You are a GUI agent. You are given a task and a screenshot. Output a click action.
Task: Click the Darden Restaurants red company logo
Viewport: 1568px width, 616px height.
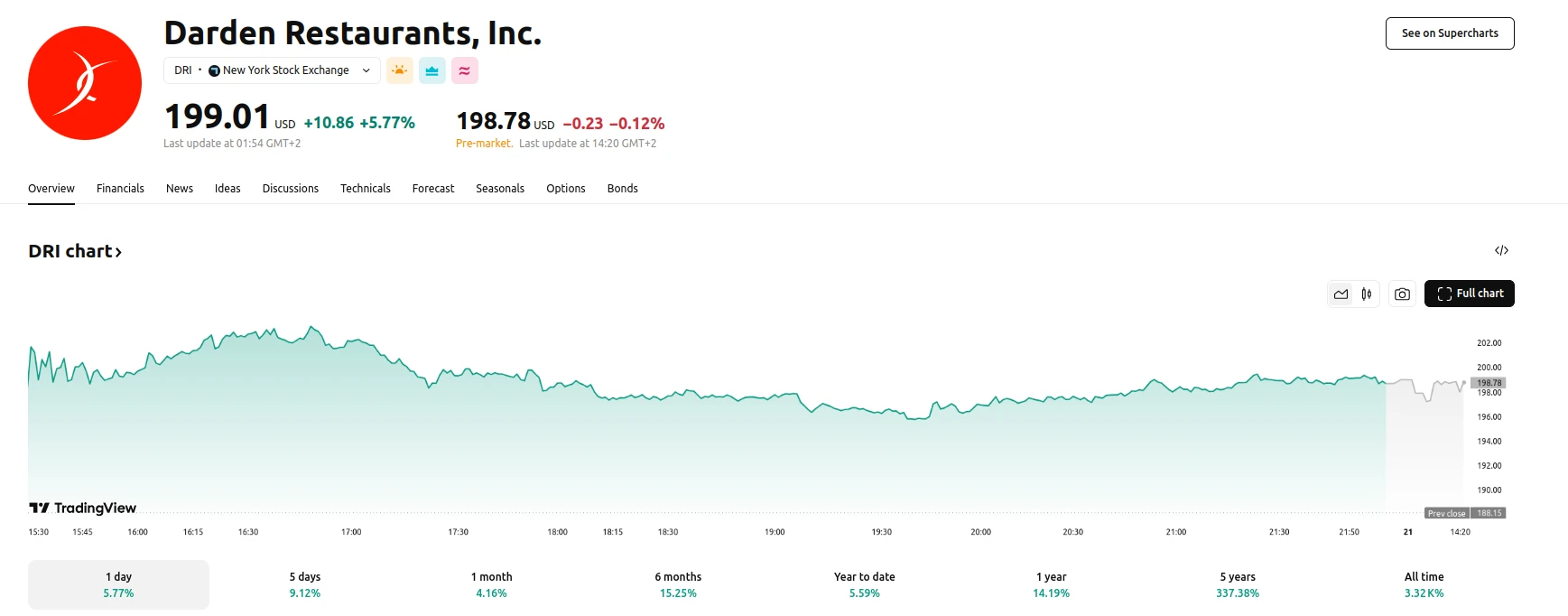pos(84,81)
